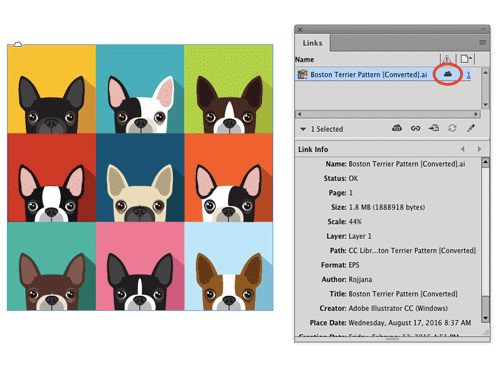Click the Relink chain icon
Viewport: 500px width, 365px height.
click(x=415, y=128)
